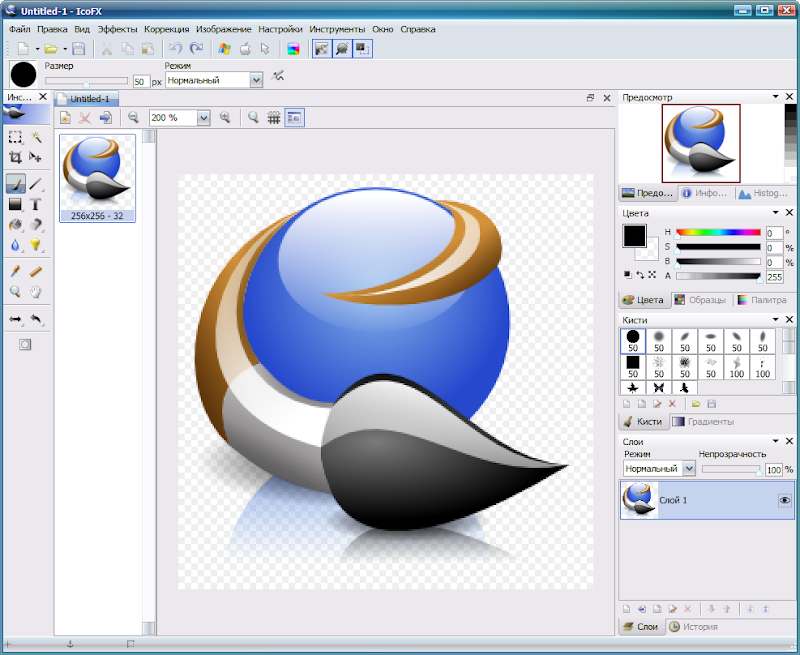Click the horizontal flip arrows tool
The width and height of the screenshot is (800, 655).
click(15, 319)
